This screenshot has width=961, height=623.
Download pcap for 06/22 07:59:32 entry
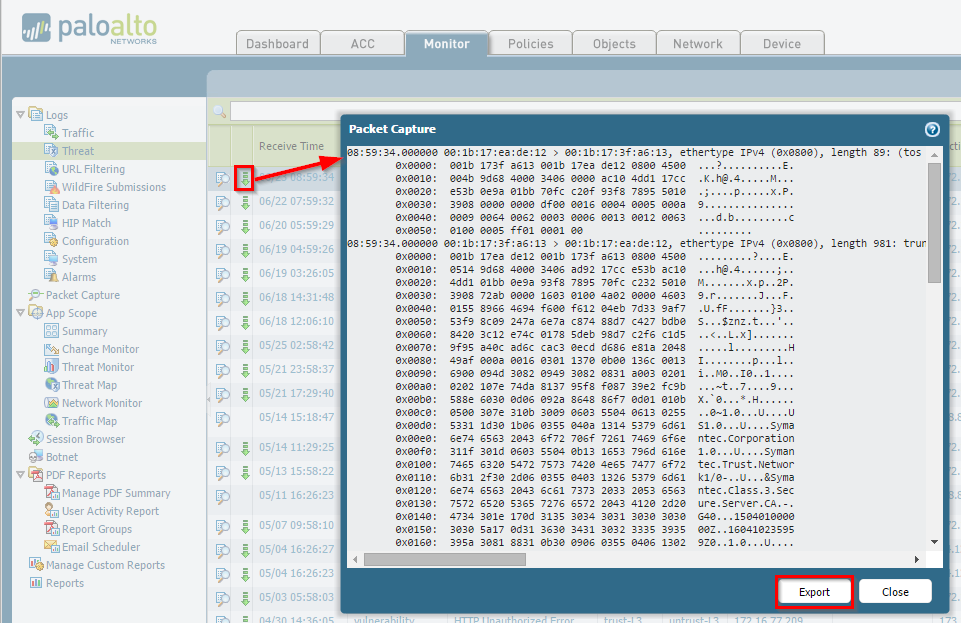click(245, 202)
